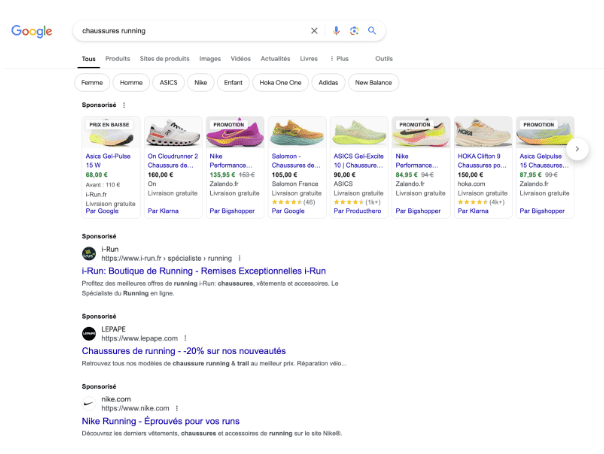This screenshot has height=454, width=604.
Task: Select the Tous tab
Action: 89,59
